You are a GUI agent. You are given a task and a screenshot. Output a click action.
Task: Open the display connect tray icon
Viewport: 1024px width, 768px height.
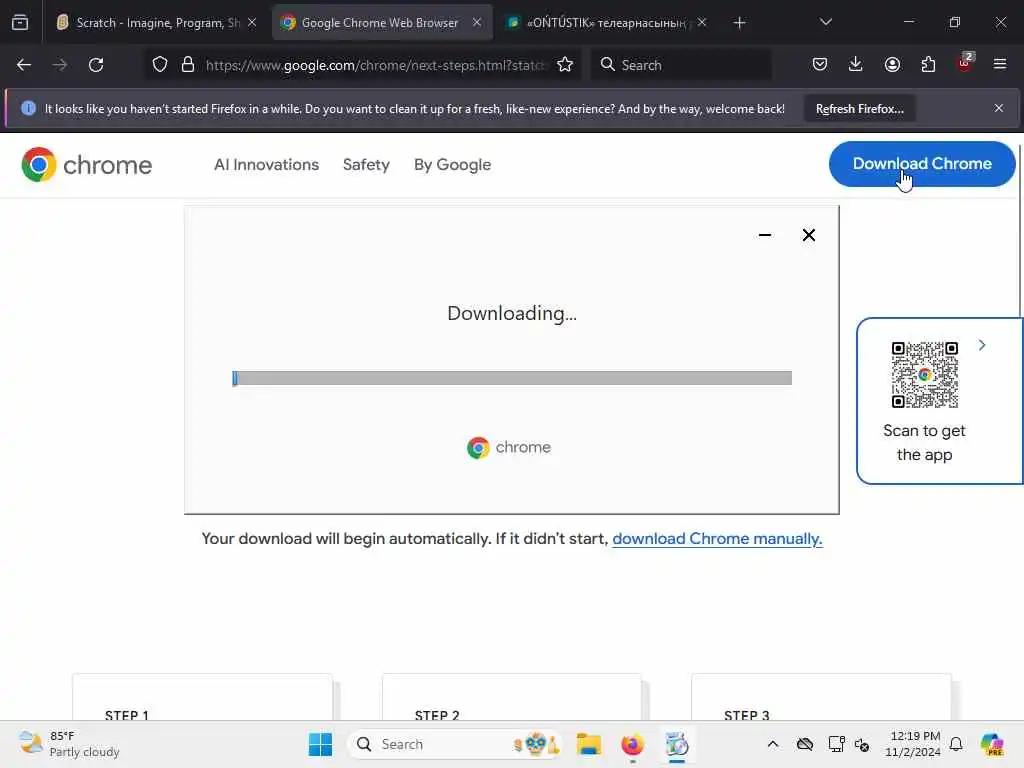click(836, 744)
